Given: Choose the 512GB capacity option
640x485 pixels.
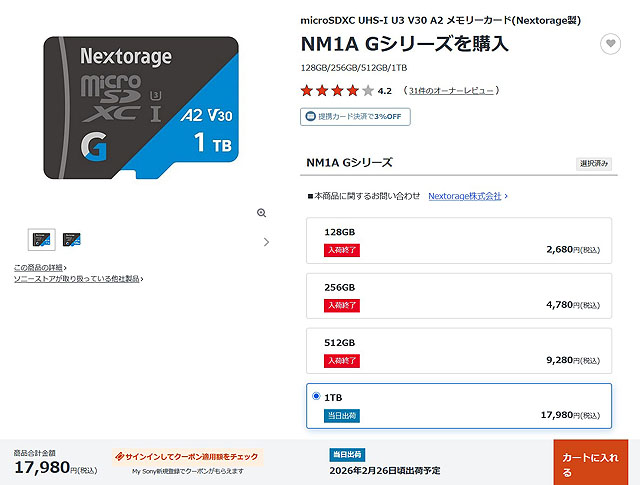Looking at the screenshot, I should pos(459,351).
